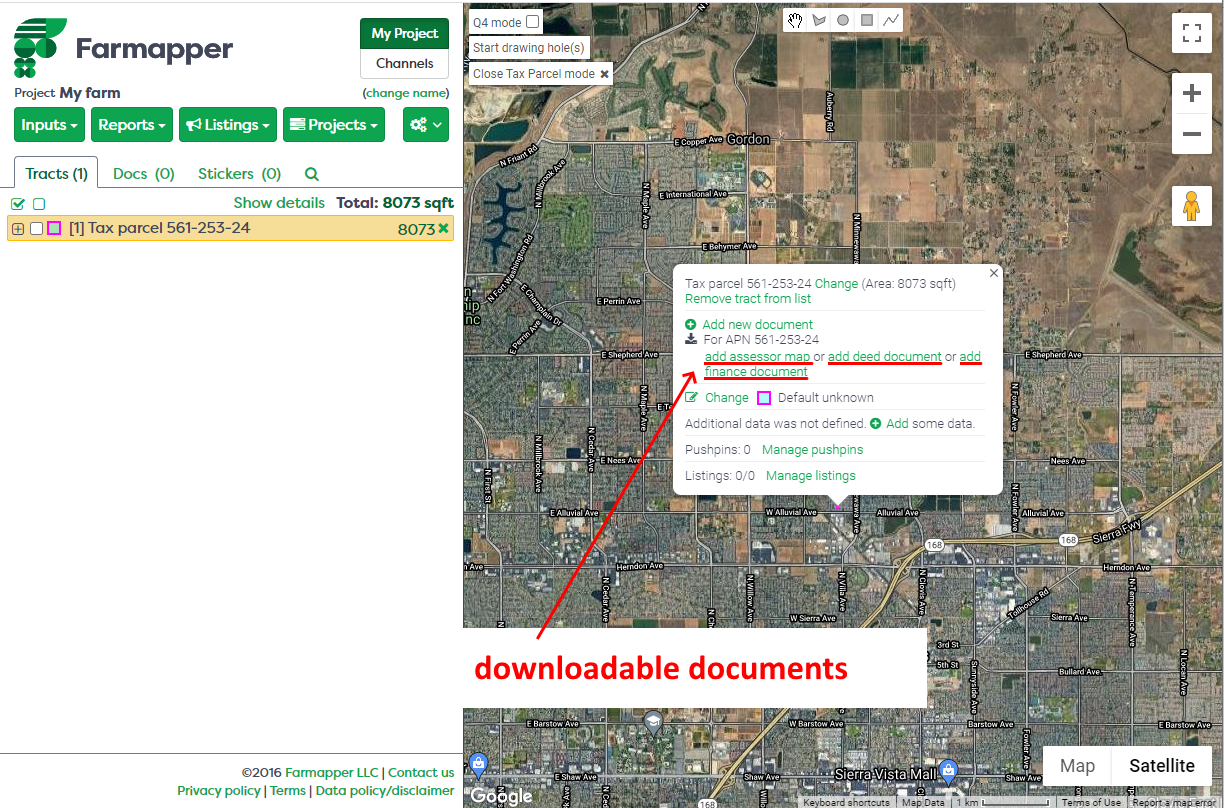Click Remove tract from list
This screenshot has width=1224, height=808.
[x=748, y=299]
